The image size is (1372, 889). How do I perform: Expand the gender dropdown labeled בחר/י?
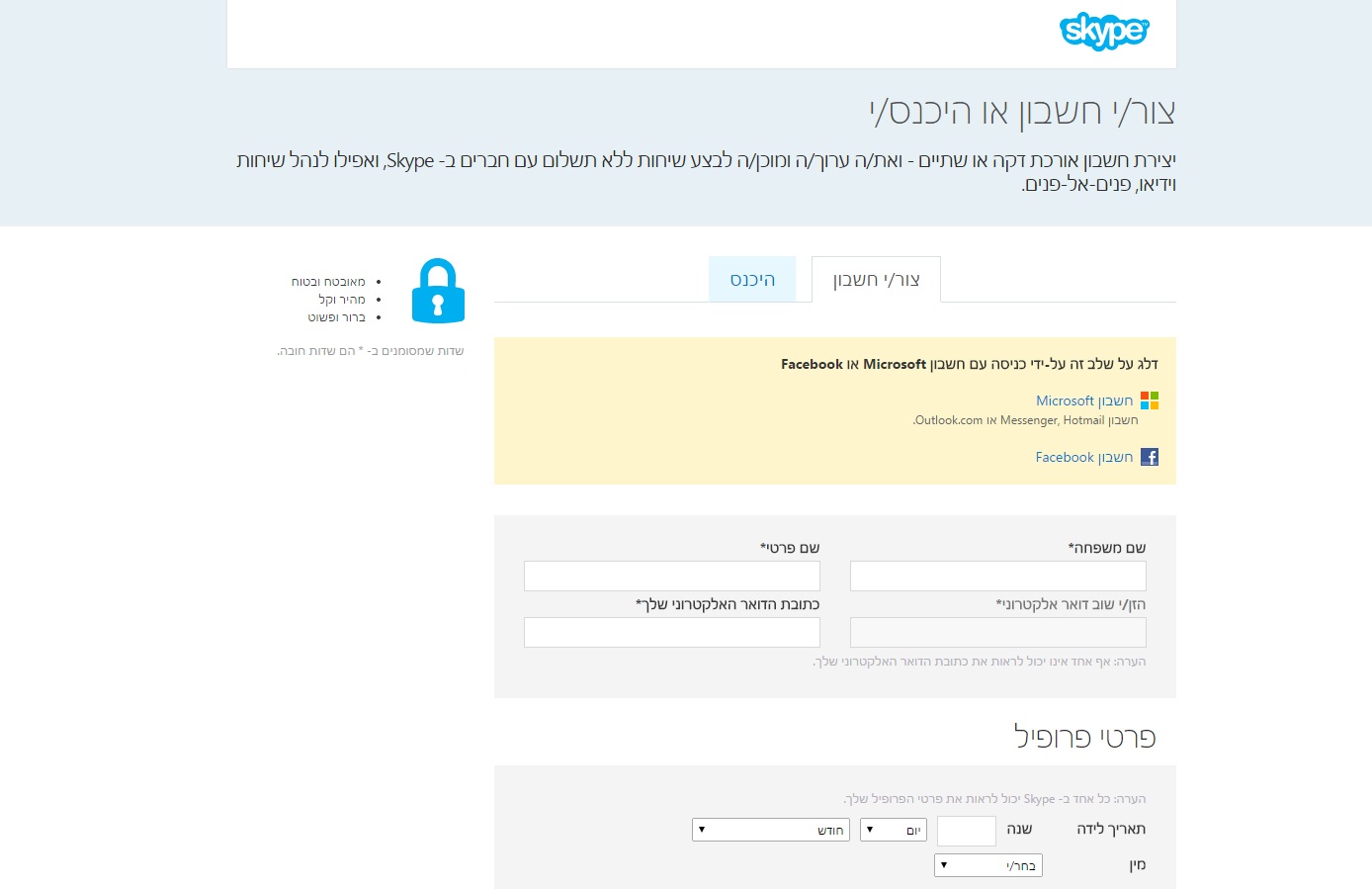pyautogui.click(x=987, y=865)
